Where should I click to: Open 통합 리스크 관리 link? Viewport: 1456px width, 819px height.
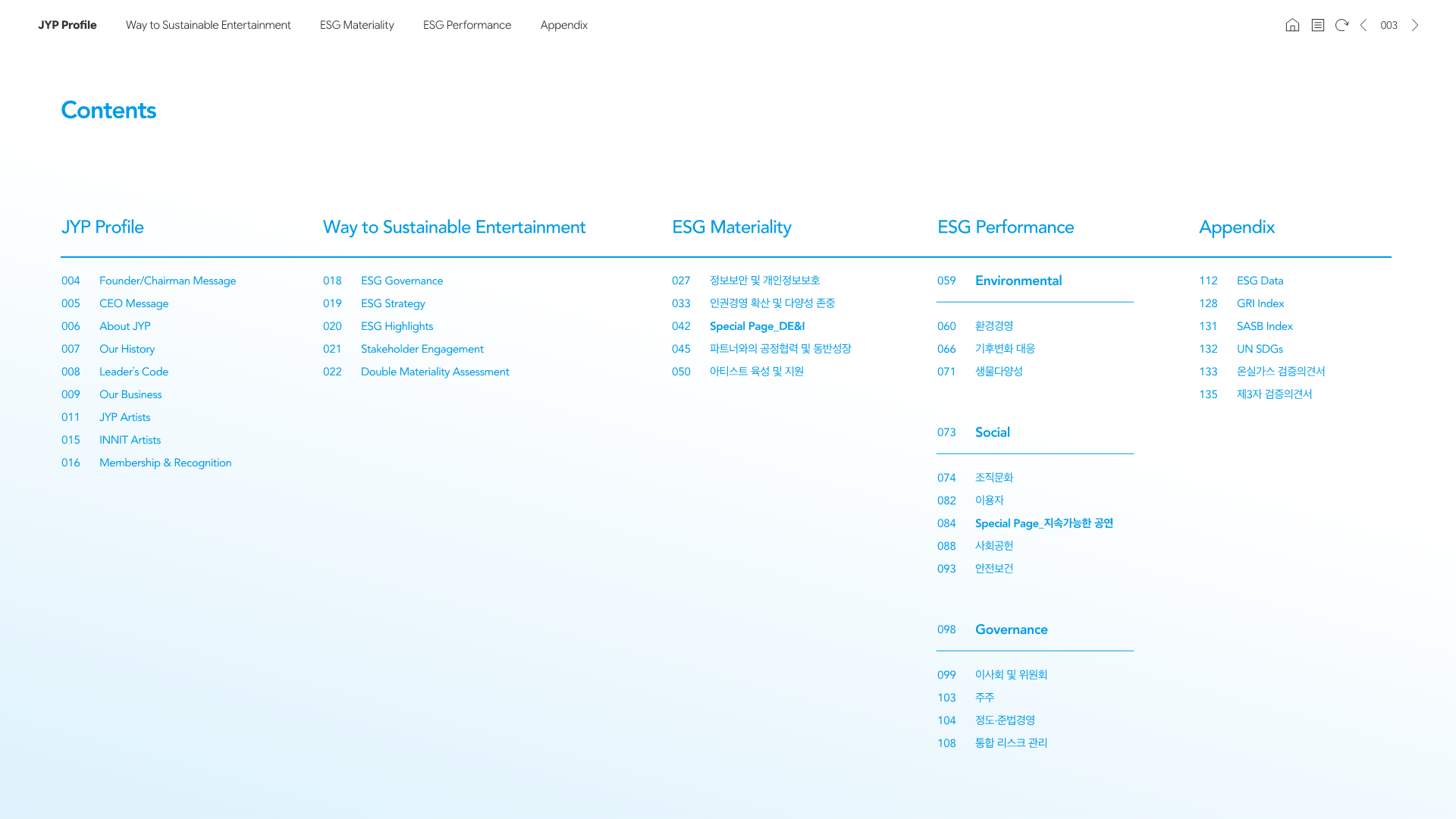[1012, 743]
